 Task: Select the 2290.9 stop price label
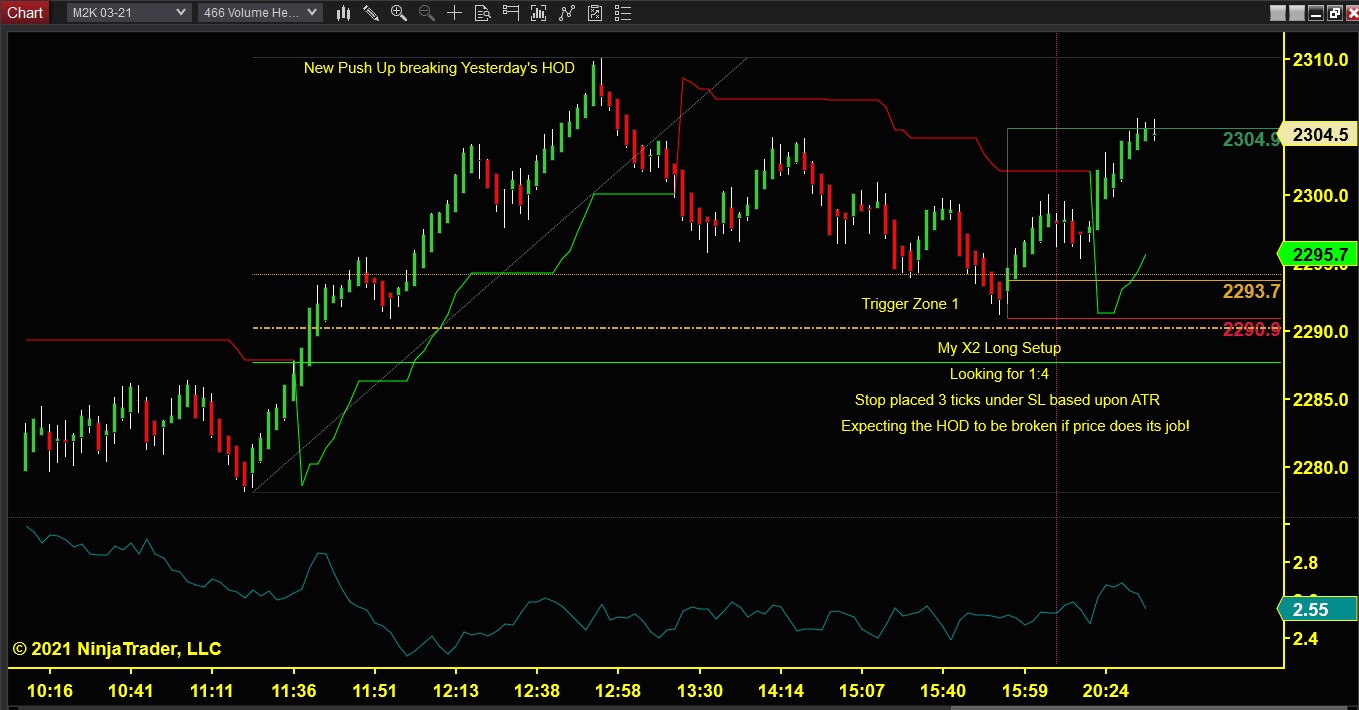pos(1251,329)
